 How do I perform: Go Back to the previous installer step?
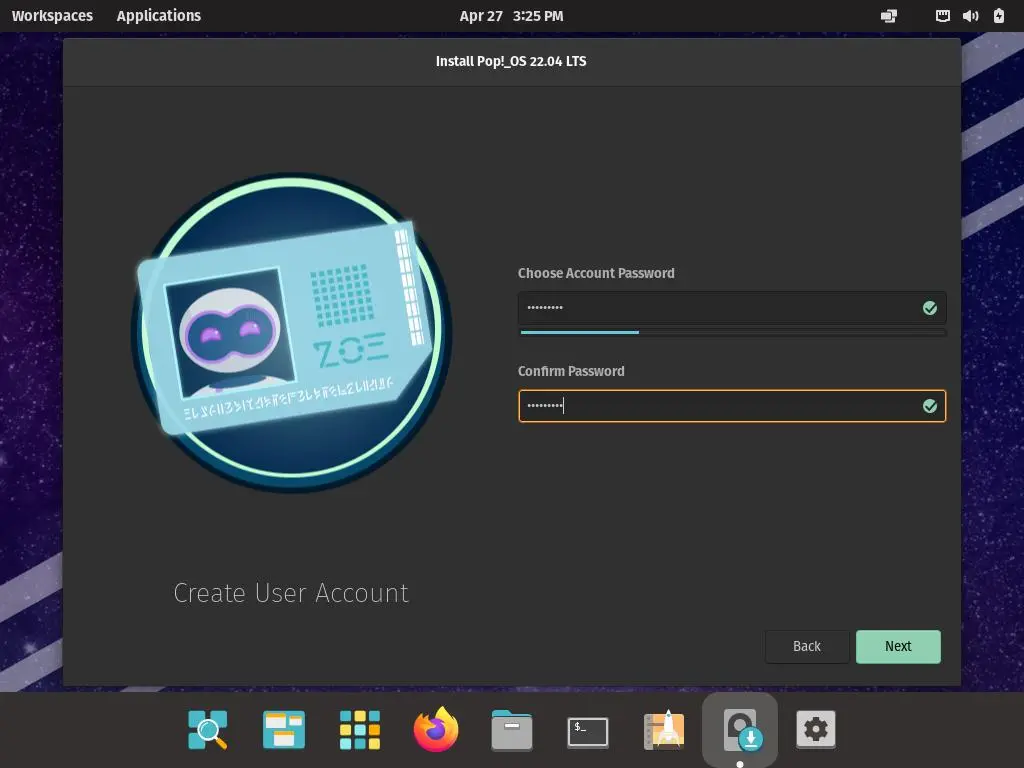(x=807, y=647)
